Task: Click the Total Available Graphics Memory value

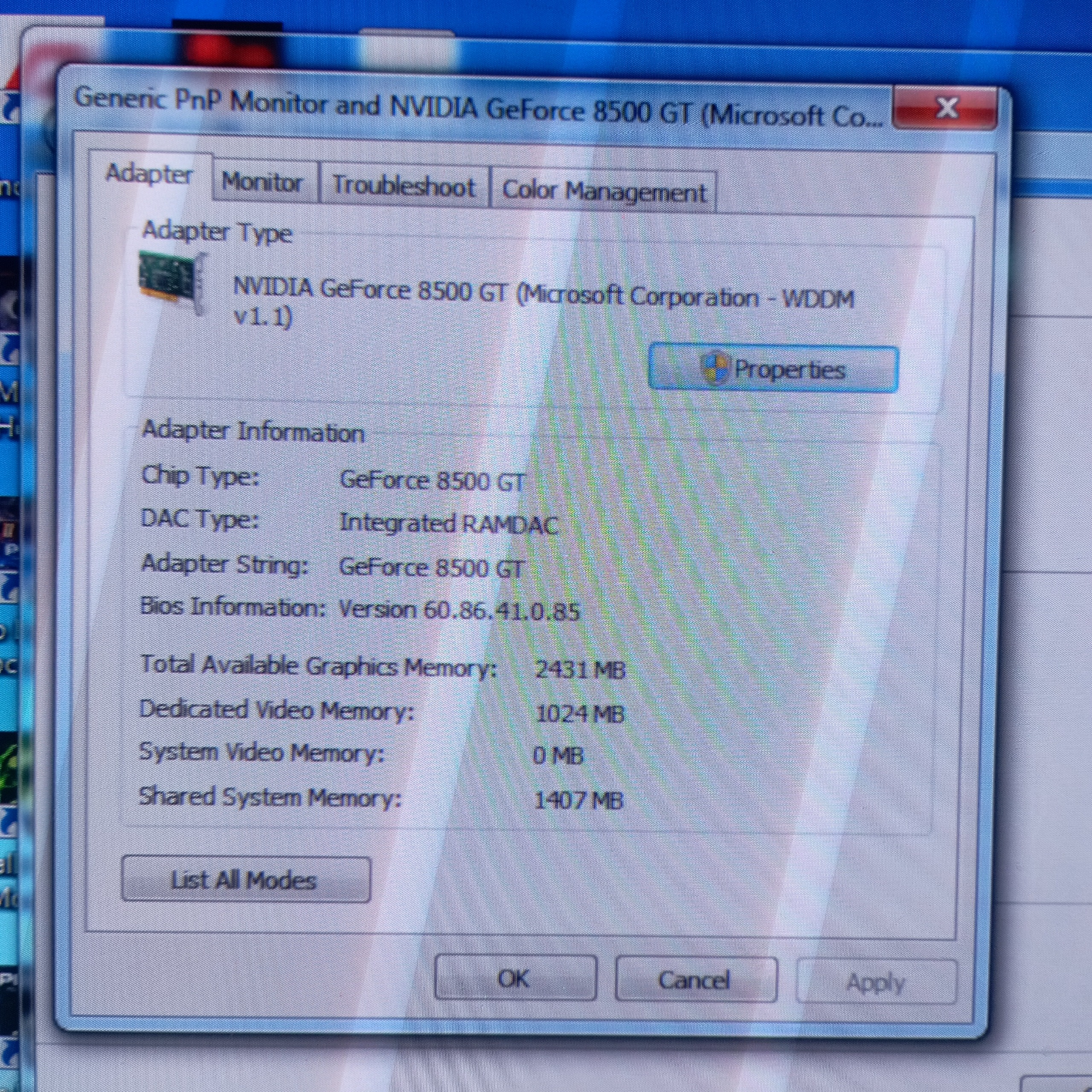Action: click(x=580, y=671)
